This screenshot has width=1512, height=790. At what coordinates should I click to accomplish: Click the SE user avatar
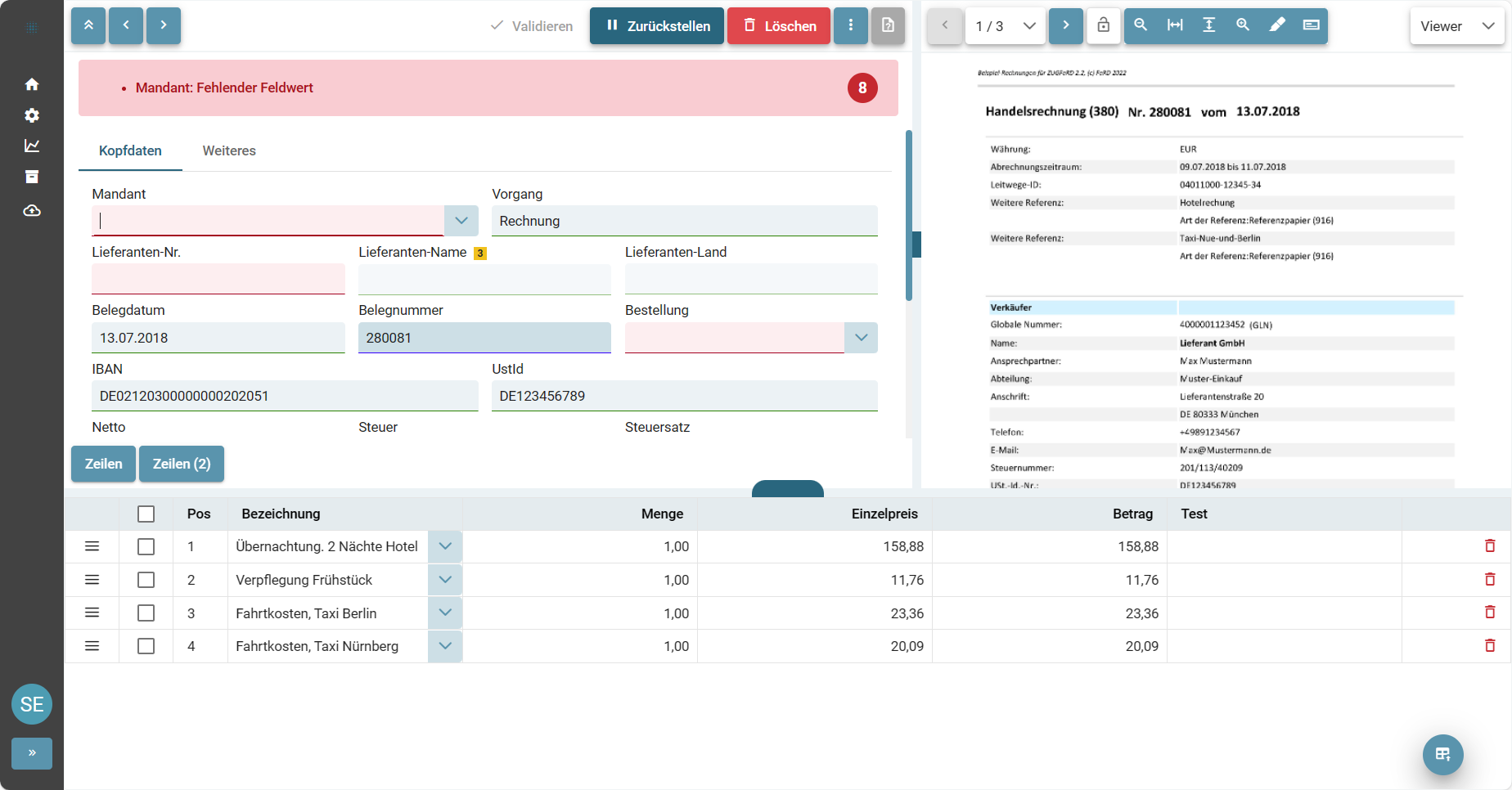32,704
